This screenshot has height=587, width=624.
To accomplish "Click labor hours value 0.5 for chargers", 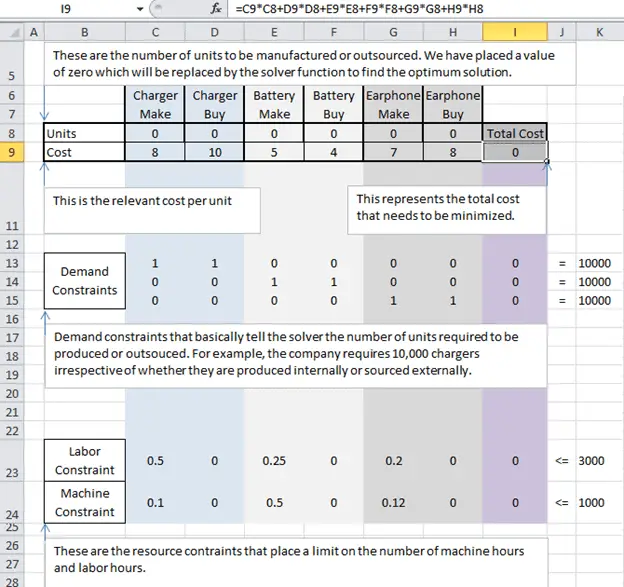I will [x=155, y=460].
